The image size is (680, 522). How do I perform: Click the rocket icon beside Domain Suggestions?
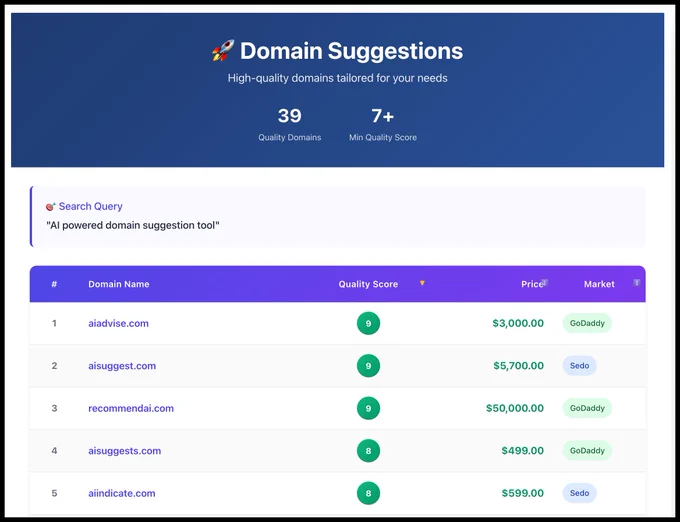(223, 50)
